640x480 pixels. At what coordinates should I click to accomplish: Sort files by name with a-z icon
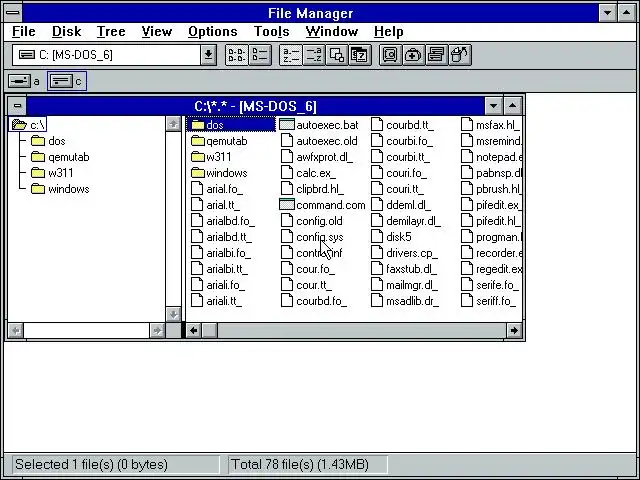coord(291,55)
